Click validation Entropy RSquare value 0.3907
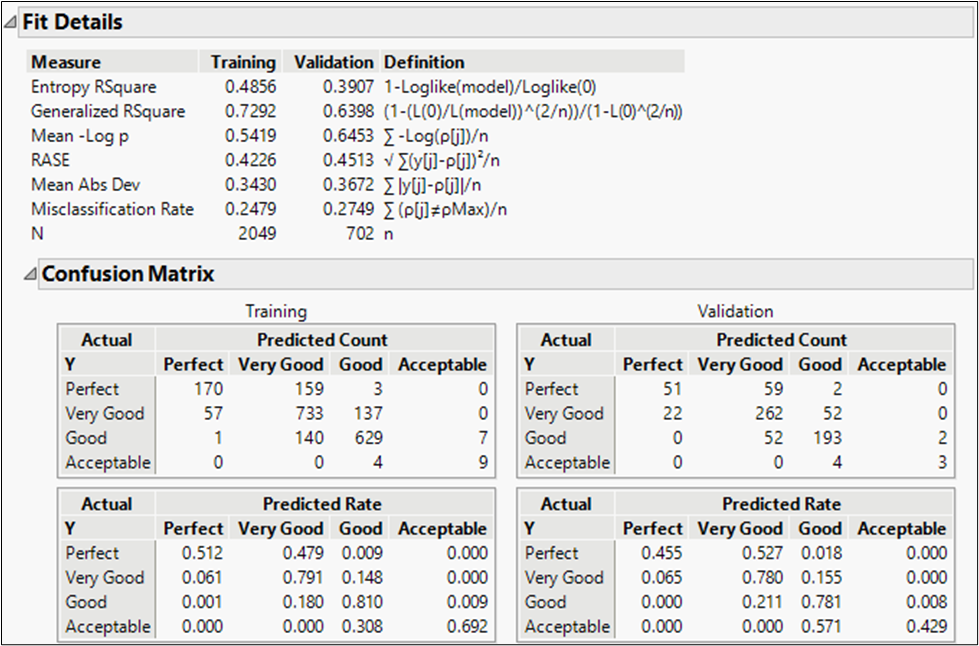Viewport: 979px width, 646px height. [348, 87]
